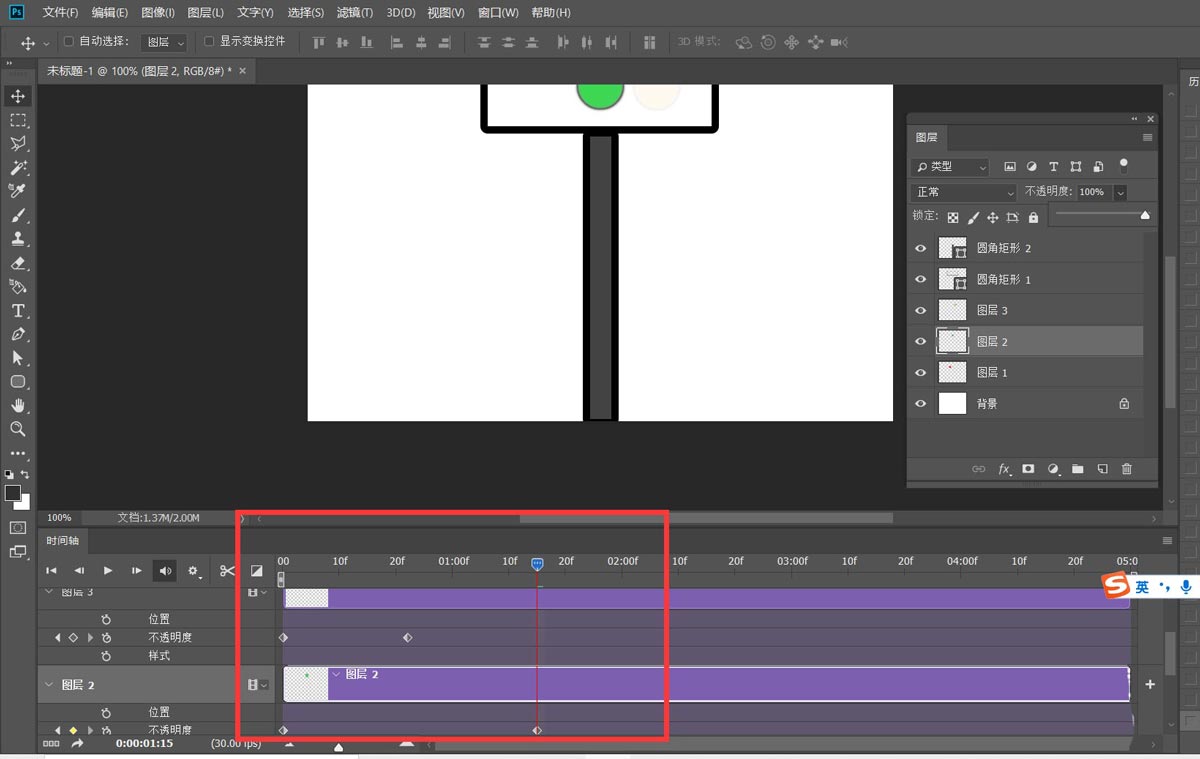Click the timeline transition icon beside the scissors
Image resolution: width=1200 pixels, height=759 pixels.
257,571
